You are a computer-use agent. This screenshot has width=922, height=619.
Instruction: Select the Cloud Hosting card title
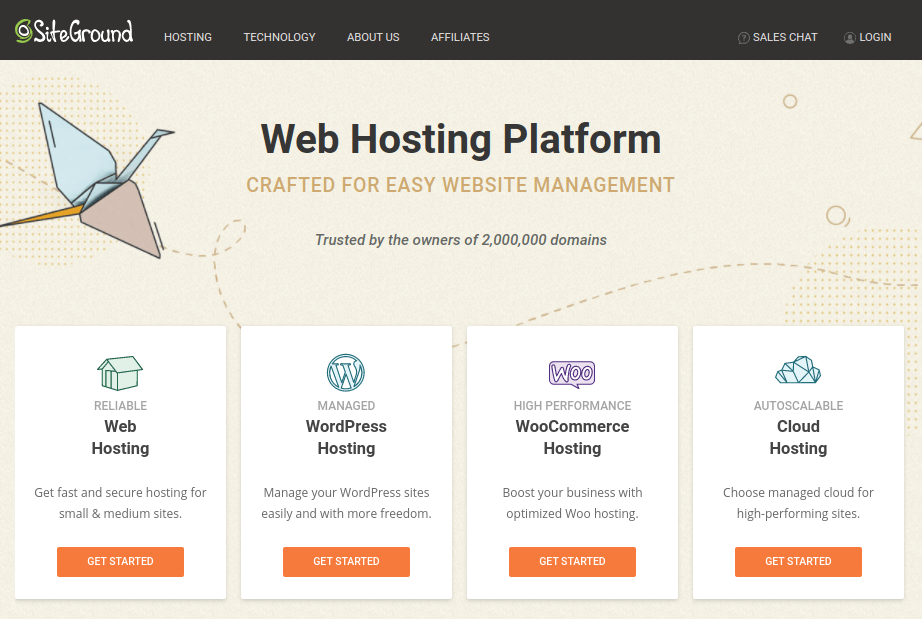click(799, 437)
